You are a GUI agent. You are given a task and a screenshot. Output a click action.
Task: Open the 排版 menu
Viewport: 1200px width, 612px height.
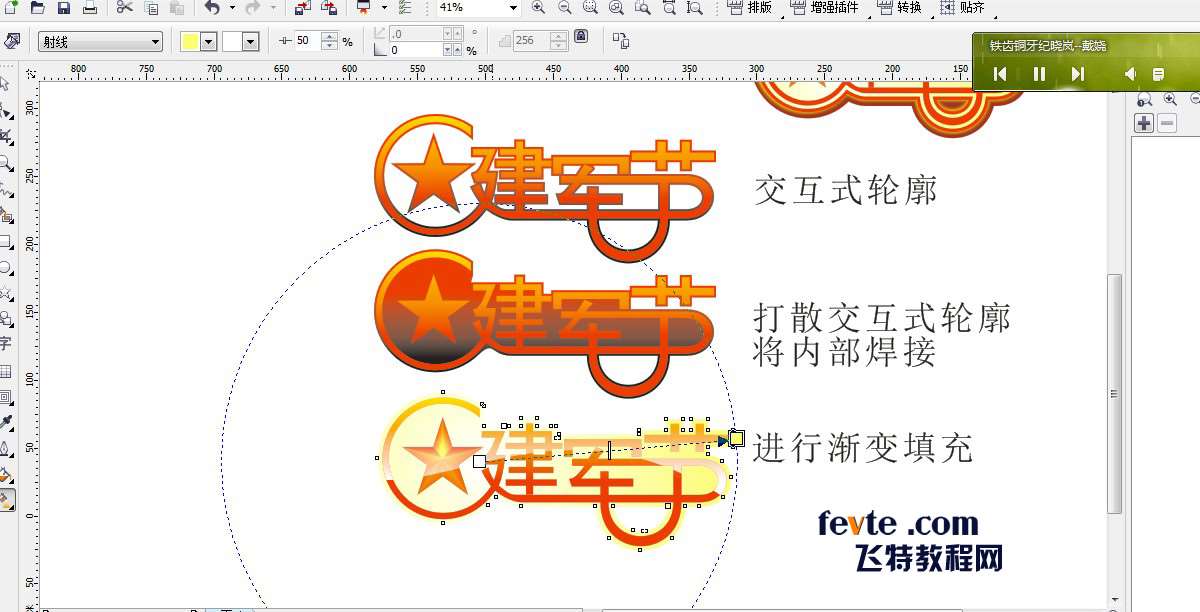pyautogui.click(x=752, y=8)
